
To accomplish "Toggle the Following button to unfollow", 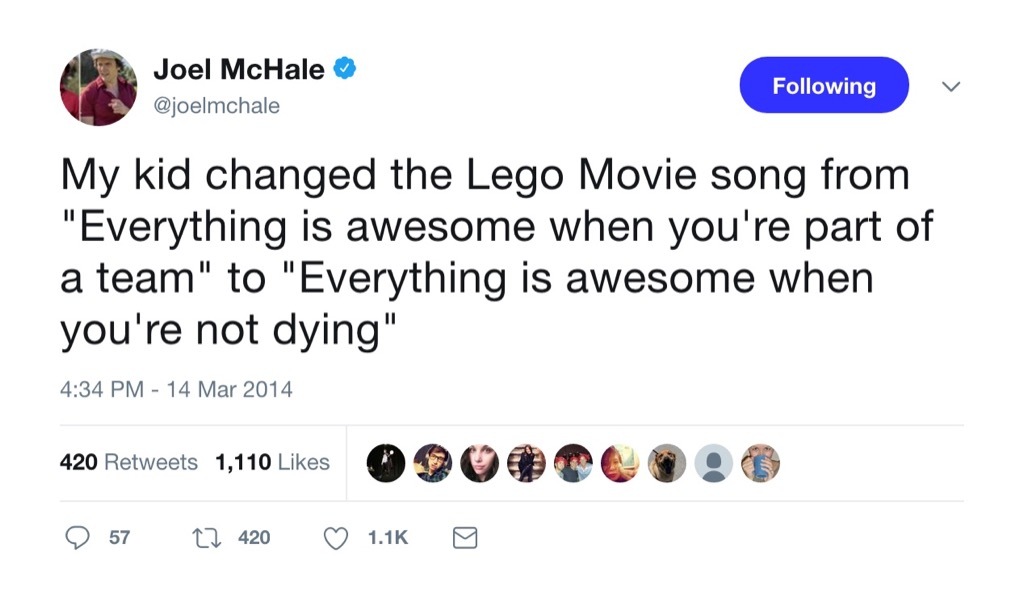I will pyautogui.click(x=823, y=85).
